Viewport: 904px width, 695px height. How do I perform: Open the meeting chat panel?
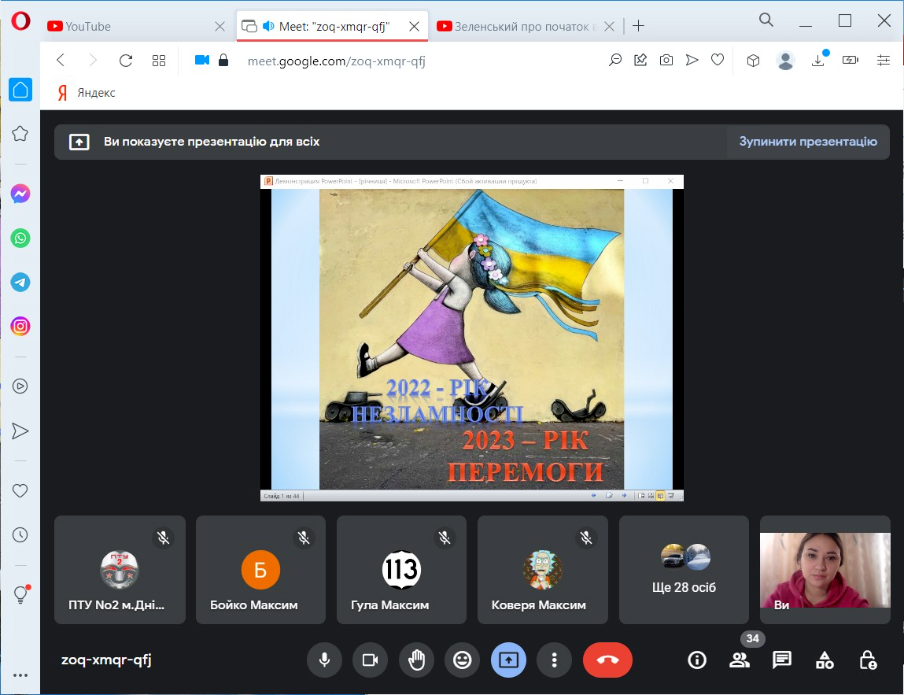[782, 660]
